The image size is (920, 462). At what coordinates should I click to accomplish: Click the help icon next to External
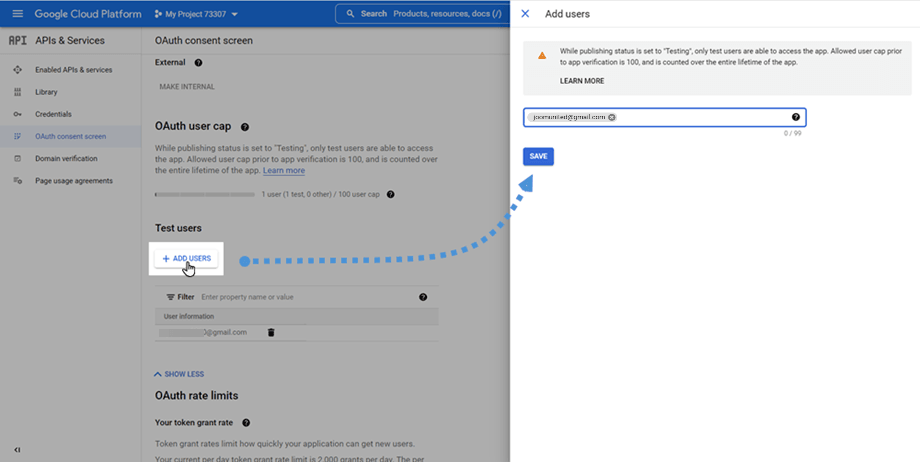coord(198,62)
